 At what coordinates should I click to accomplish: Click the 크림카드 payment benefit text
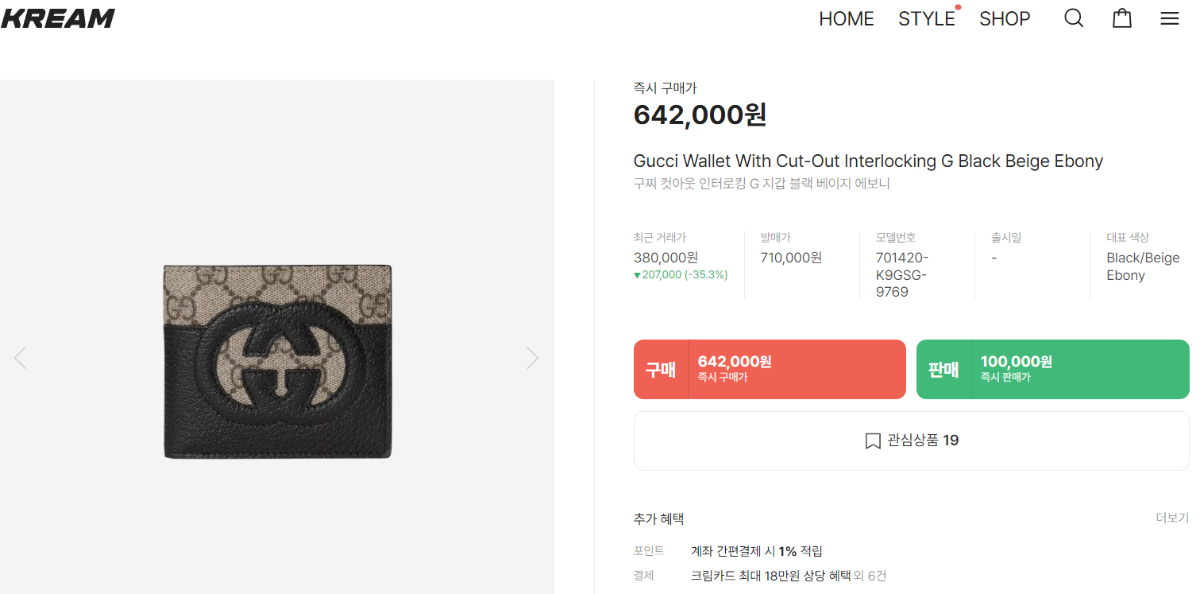(x=770, y=576)
